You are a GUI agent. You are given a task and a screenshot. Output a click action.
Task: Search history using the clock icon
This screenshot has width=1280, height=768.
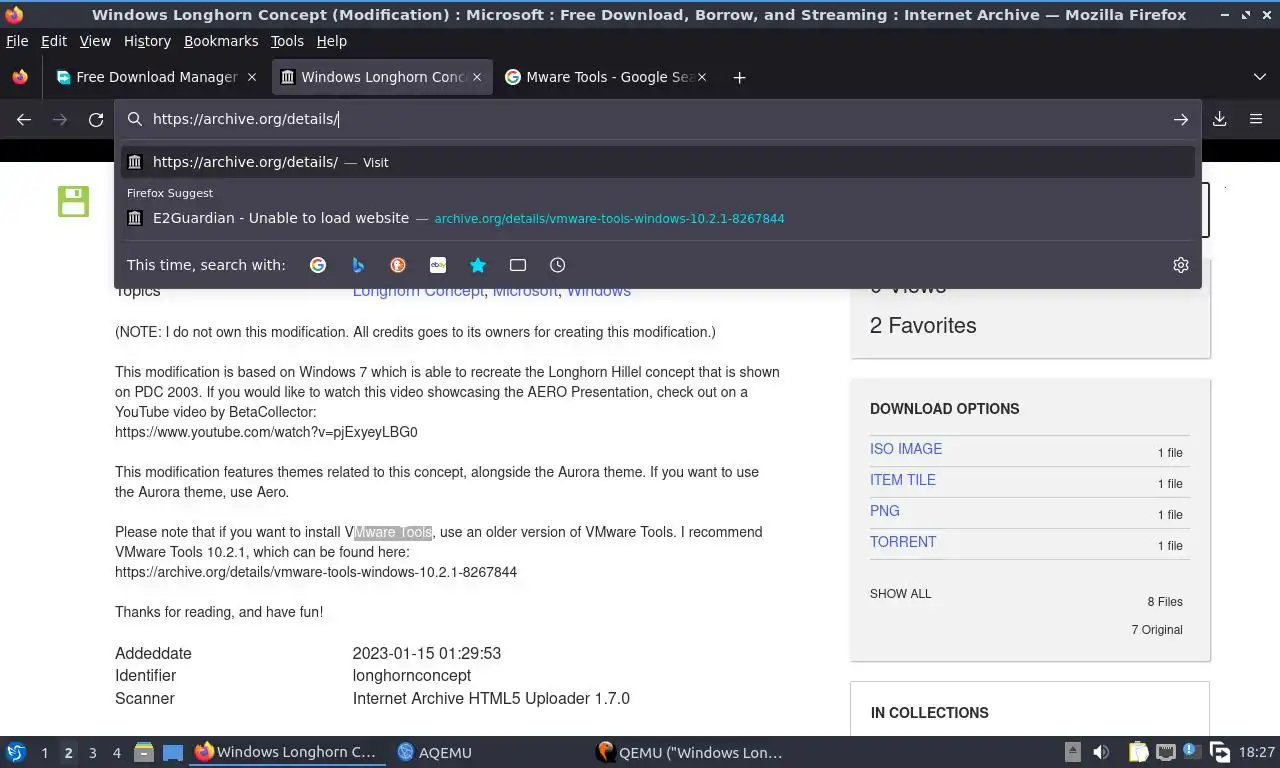558,265
